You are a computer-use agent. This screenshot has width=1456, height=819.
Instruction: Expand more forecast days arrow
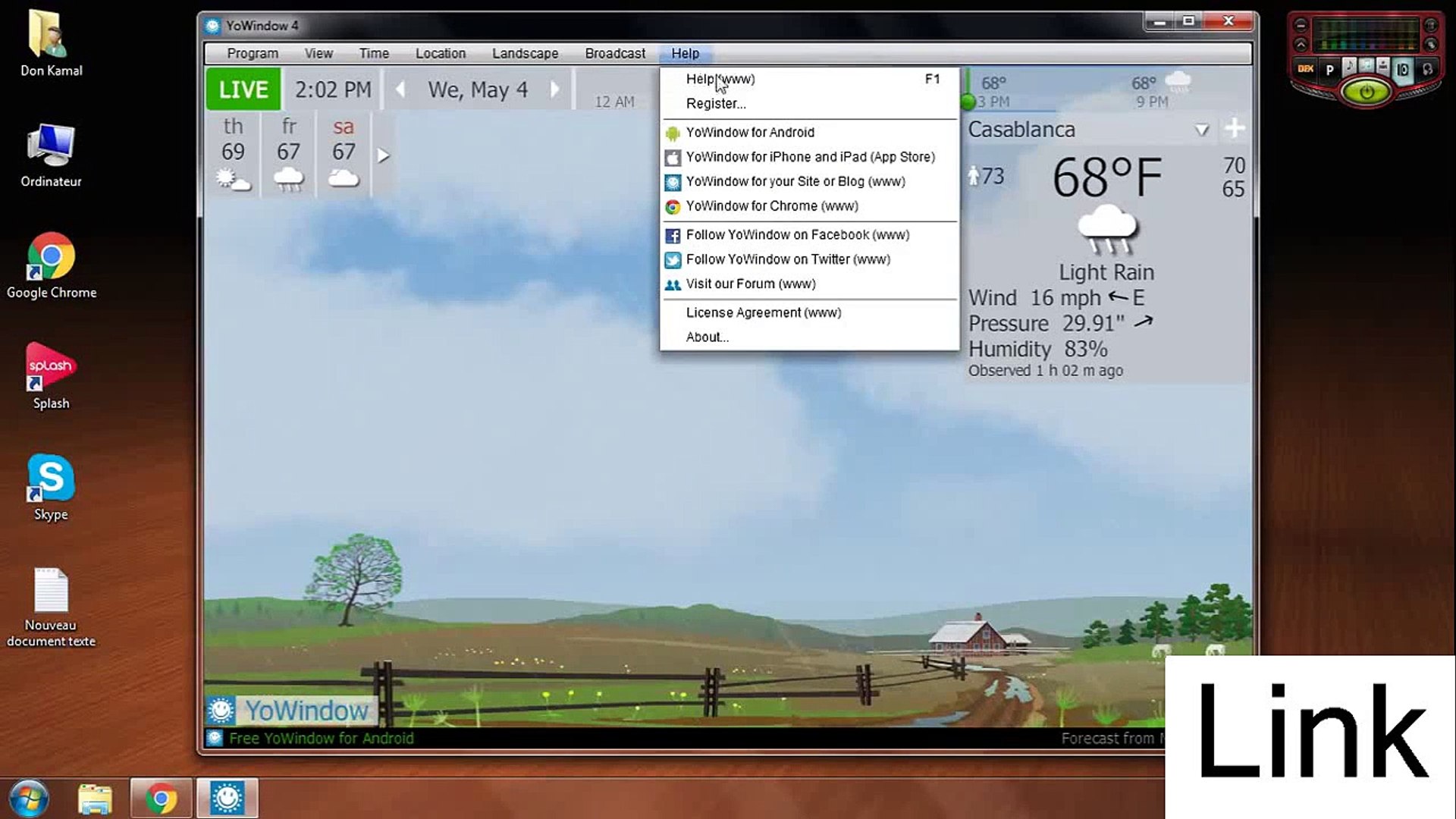384,155
